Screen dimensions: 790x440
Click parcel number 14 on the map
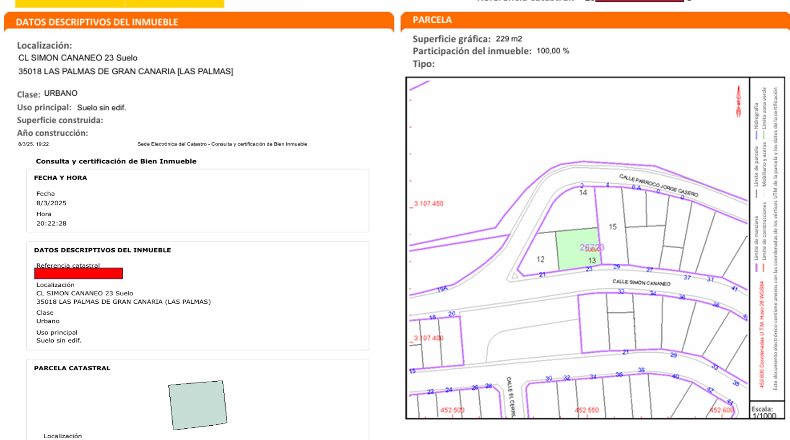point(583,193)
